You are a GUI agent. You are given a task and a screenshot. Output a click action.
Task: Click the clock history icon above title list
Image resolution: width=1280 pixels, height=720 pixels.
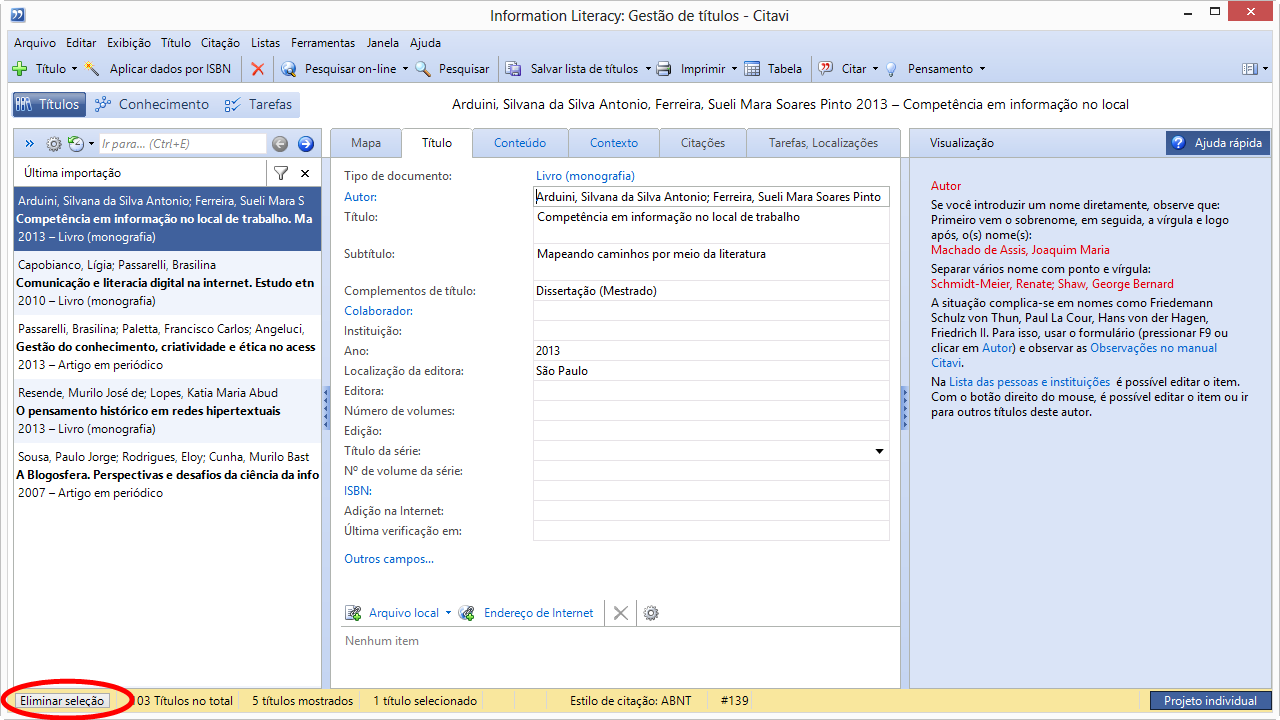pos(76,144)
